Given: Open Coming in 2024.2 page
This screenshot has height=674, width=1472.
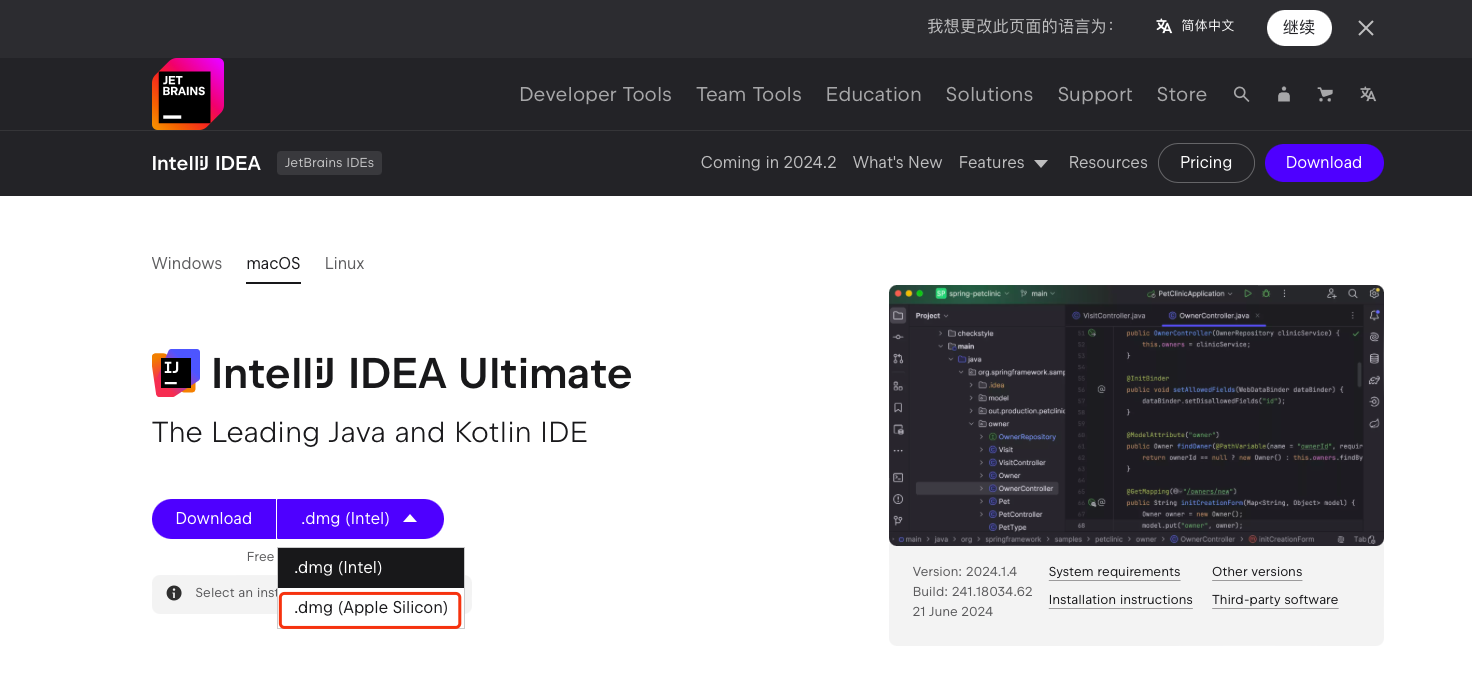Looking at the screenshot, I should click(x=768, y=162).
